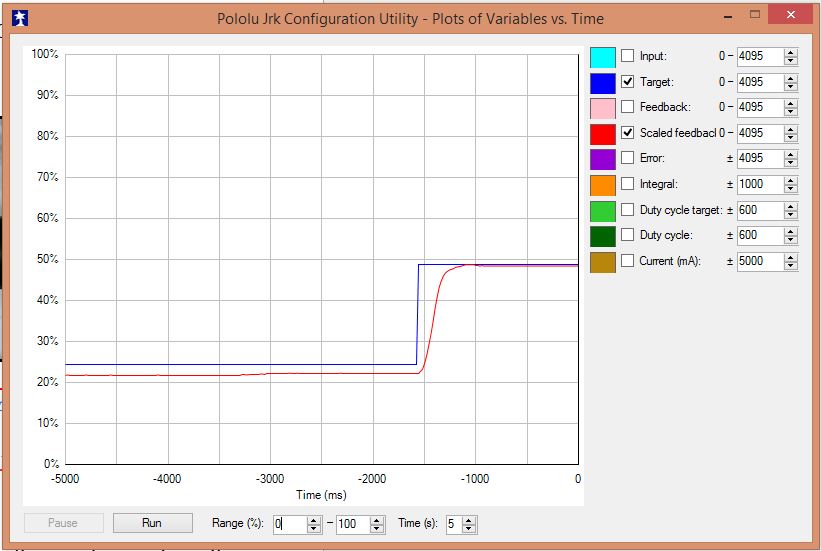Enable the Current (mA) plot checkbox

(x=627, y=260)
